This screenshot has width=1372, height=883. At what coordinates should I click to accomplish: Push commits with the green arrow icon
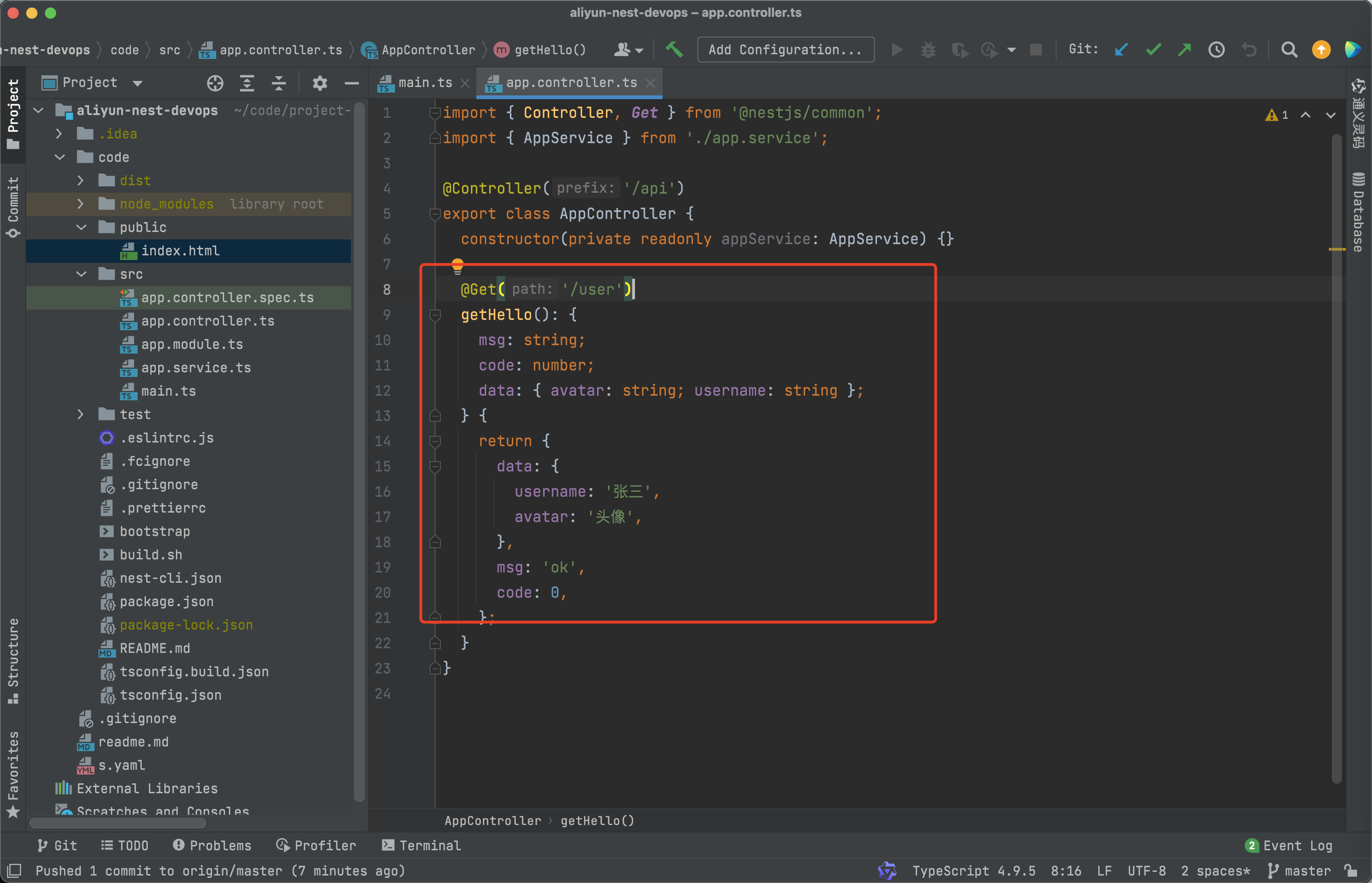coord(1184,50)
